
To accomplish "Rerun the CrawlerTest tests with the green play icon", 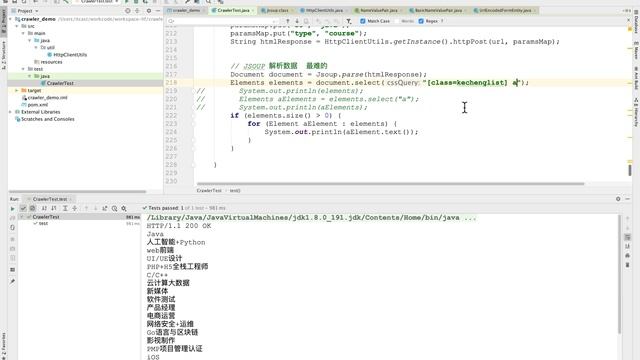I will pyautogui.click(x=12, y=209).
